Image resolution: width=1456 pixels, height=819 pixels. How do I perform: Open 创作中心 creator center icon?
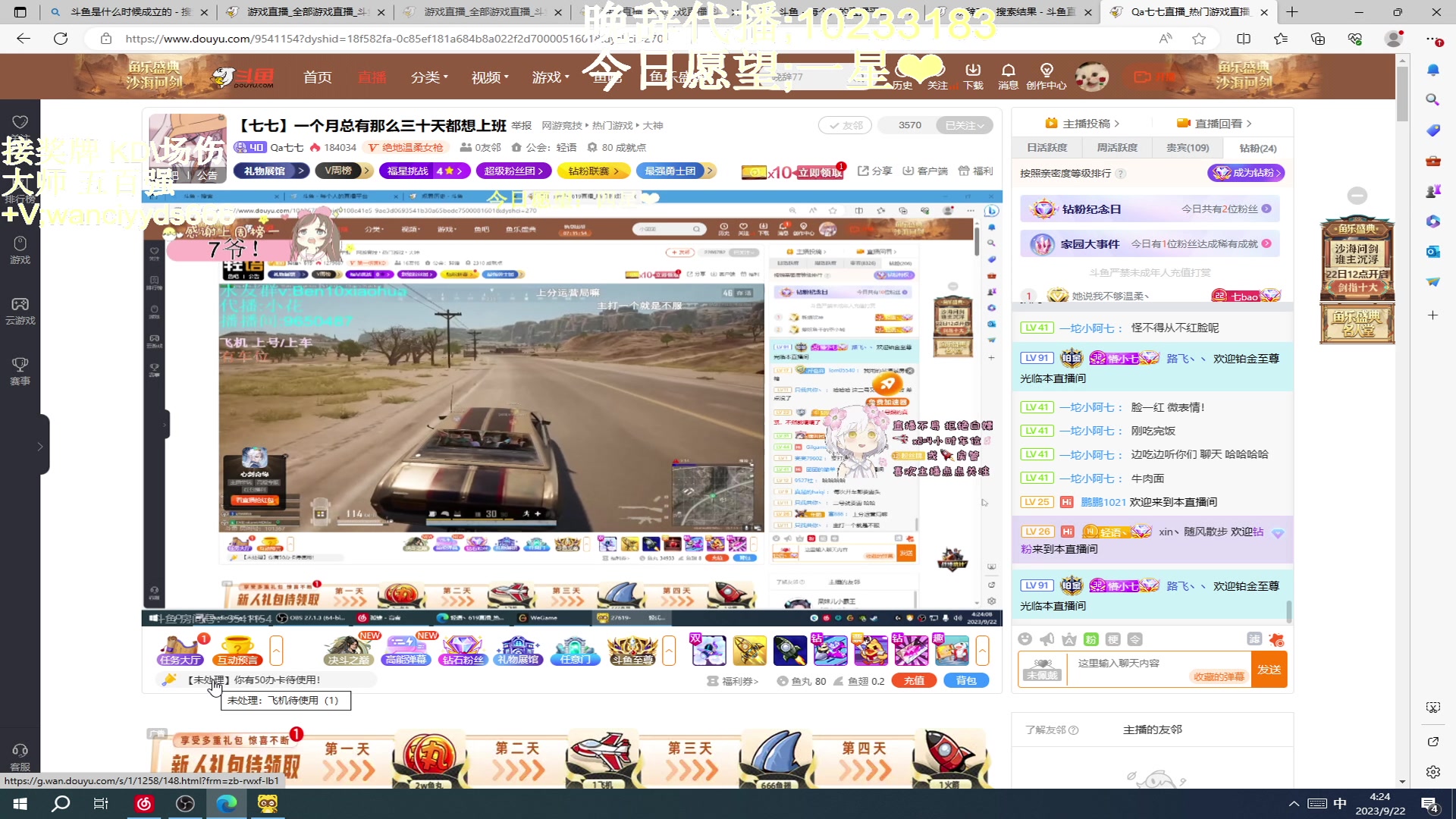[1046, 77]
